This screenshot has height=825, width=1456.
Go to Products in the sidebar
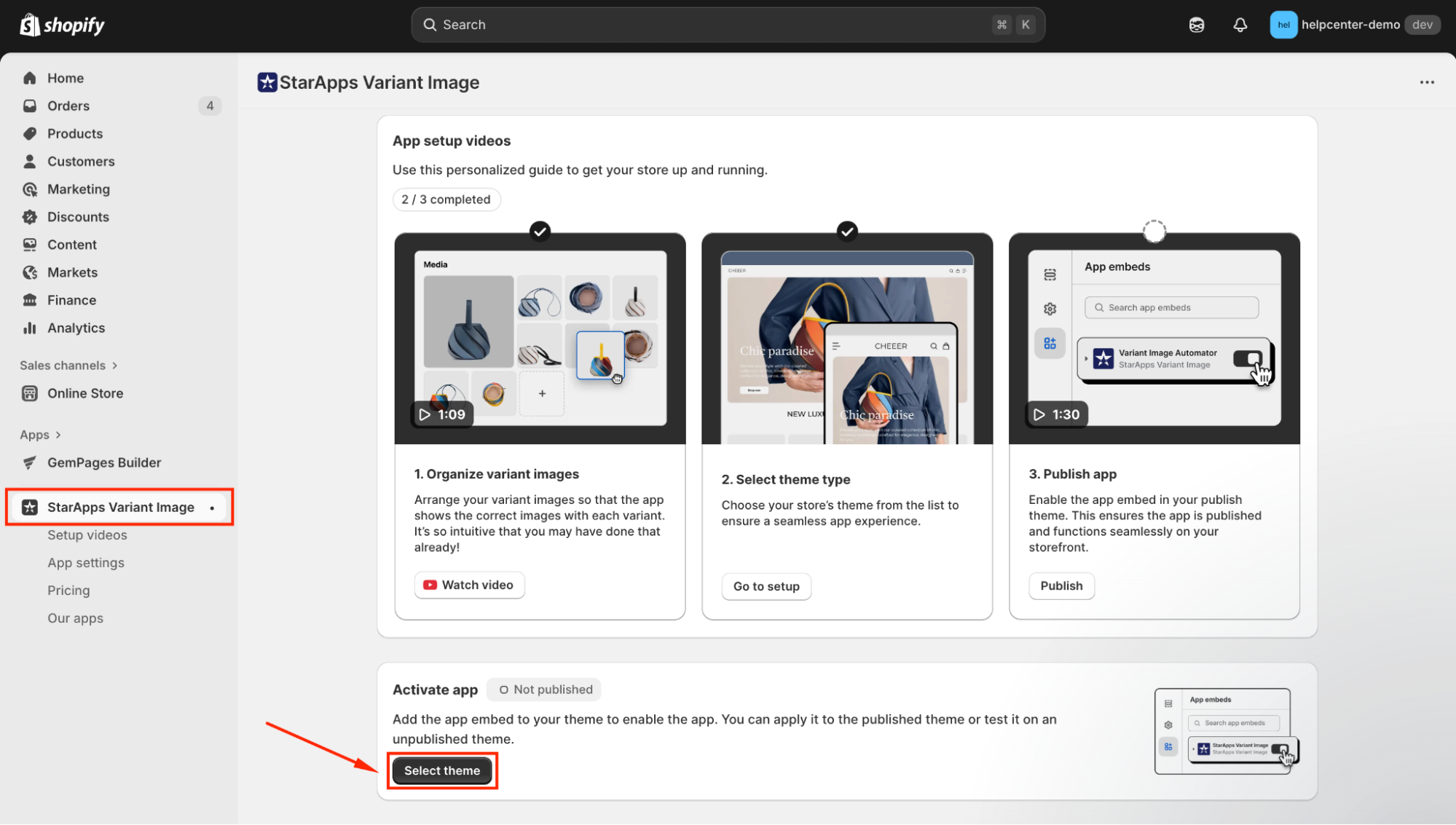click(75, 133)
